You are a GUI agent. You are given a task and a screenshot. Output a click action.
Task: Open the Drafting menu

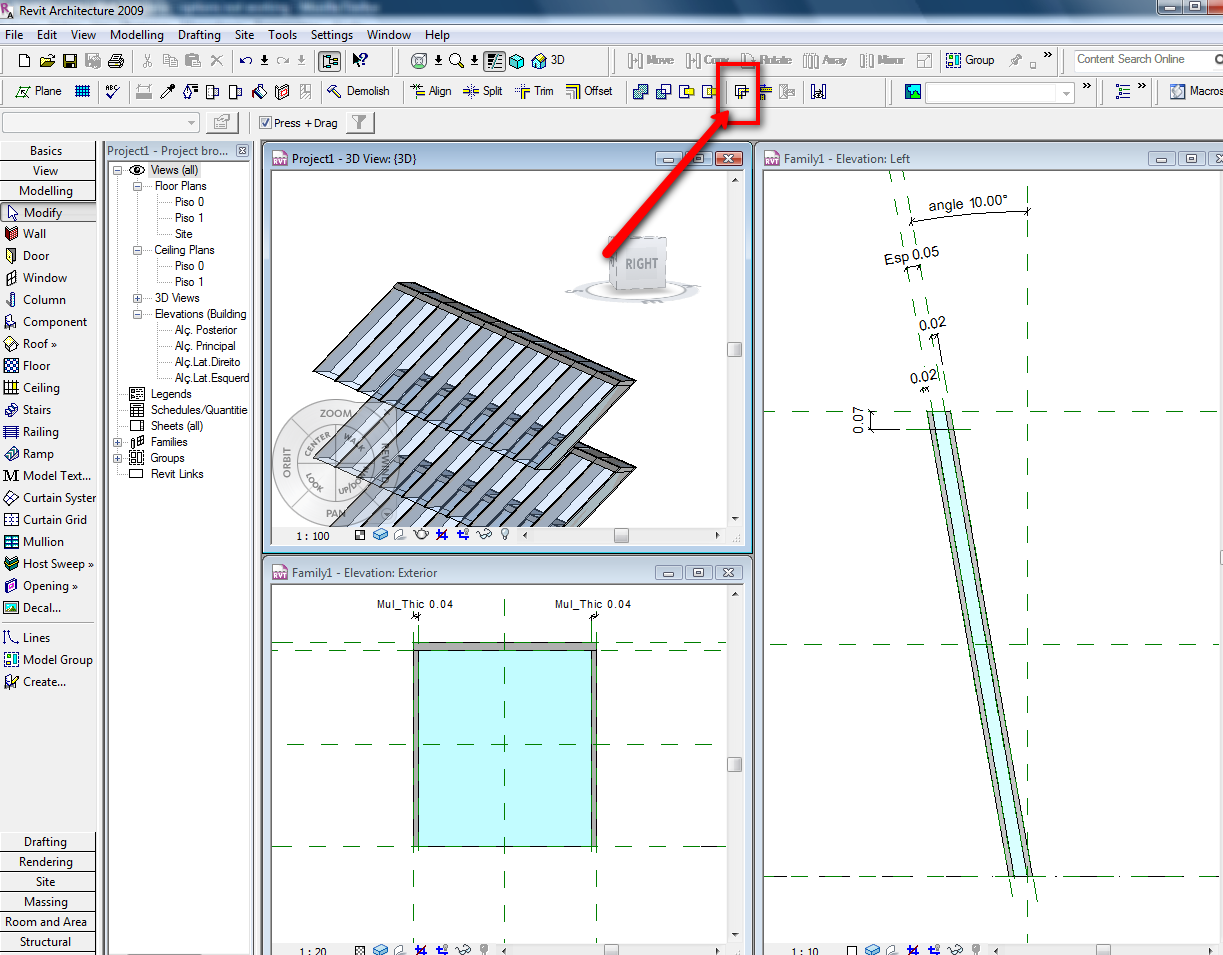(199, 35)
